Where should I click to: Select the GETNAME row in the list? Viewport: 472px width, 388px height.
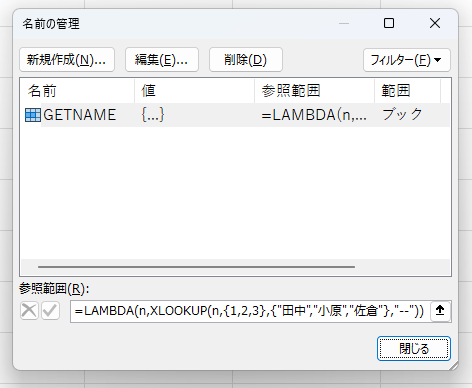[x=235, y=115]
